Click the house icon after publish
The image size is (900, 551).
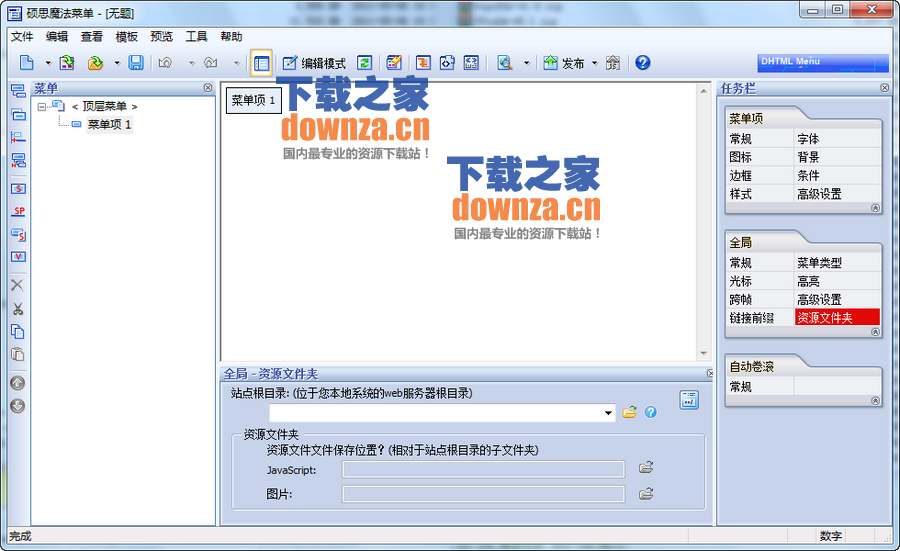(613, 63)
